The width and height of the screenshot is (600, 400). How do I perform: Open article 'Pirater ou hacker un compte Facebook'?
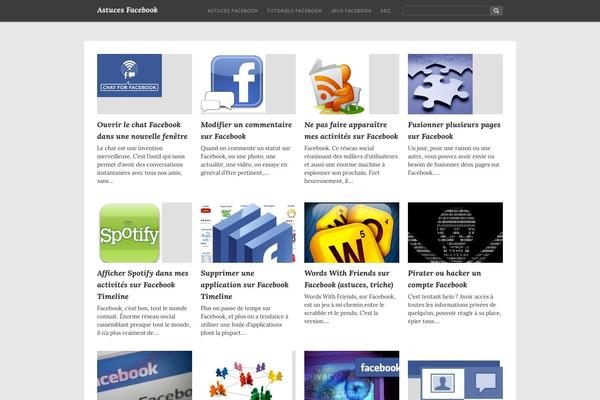click(x=444, y=279)
